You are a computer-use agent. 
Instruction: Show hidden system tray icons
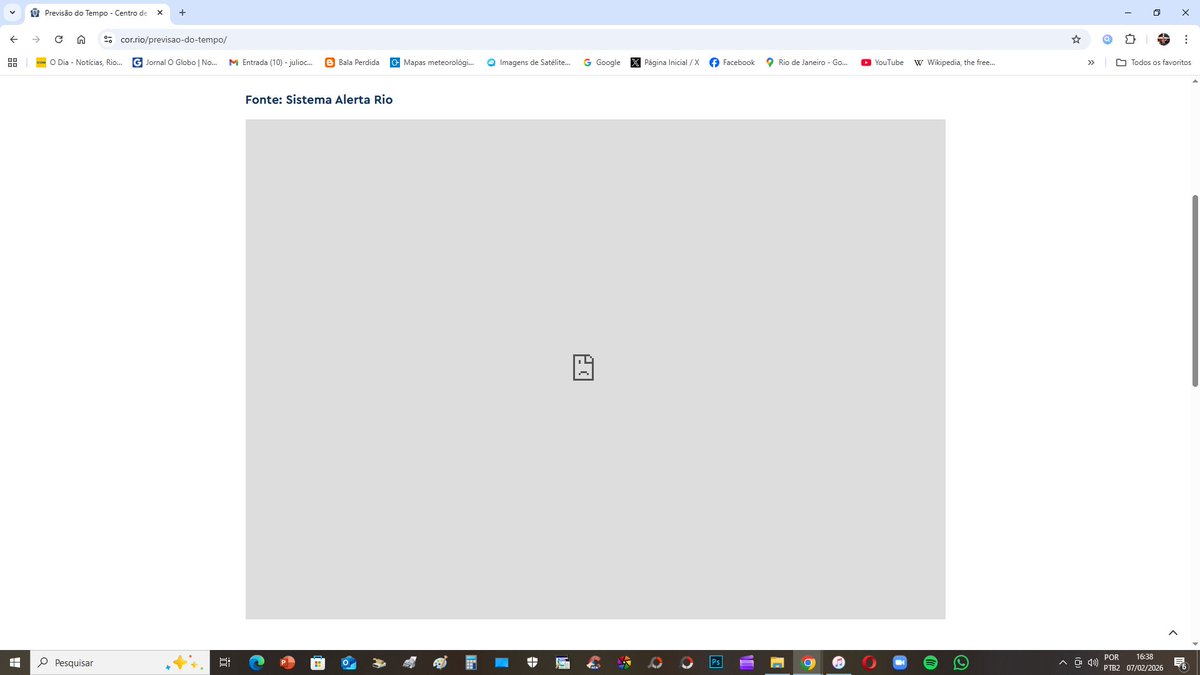point(1062,662)
